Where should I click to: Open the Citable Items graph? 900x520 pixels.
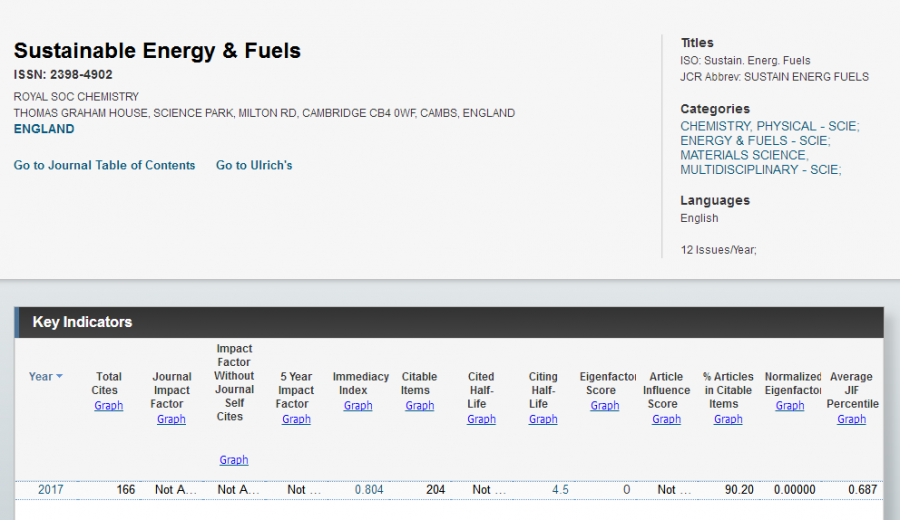[x=420, y=406]
